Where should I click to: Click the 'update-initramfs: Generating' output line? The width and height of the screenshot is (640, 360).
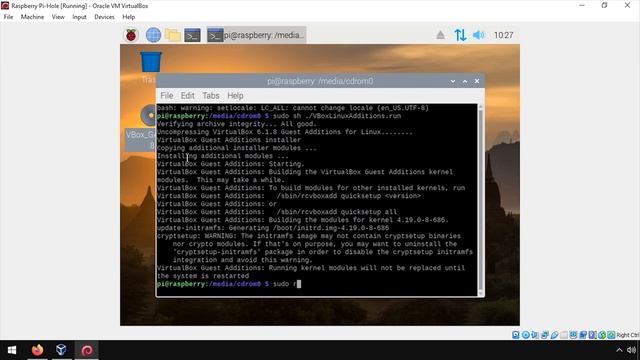[x=273, y=228]
